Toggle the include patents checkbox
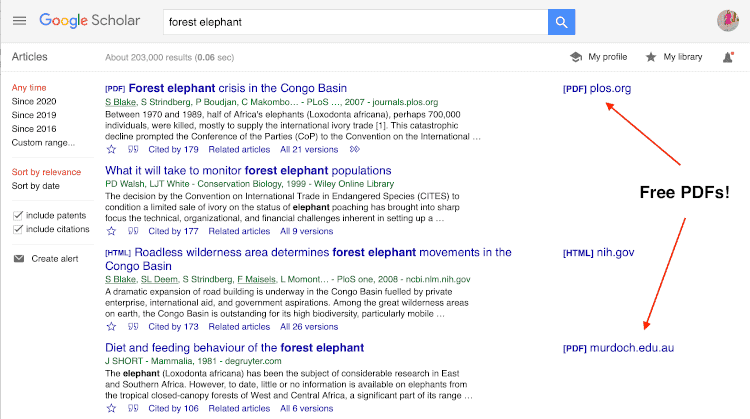 coord(18,215)
